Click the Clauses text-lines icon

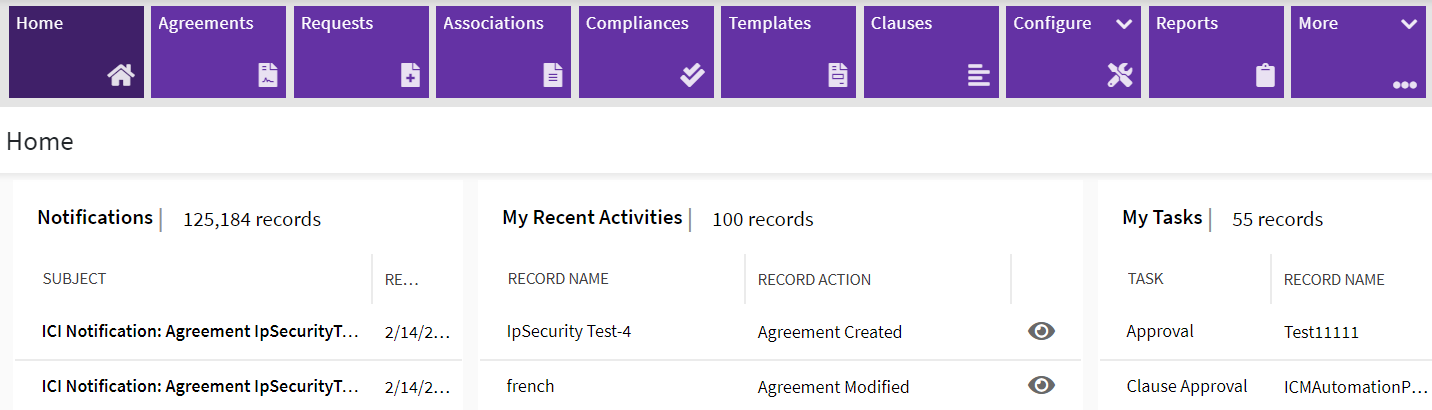tap(979, 76)
